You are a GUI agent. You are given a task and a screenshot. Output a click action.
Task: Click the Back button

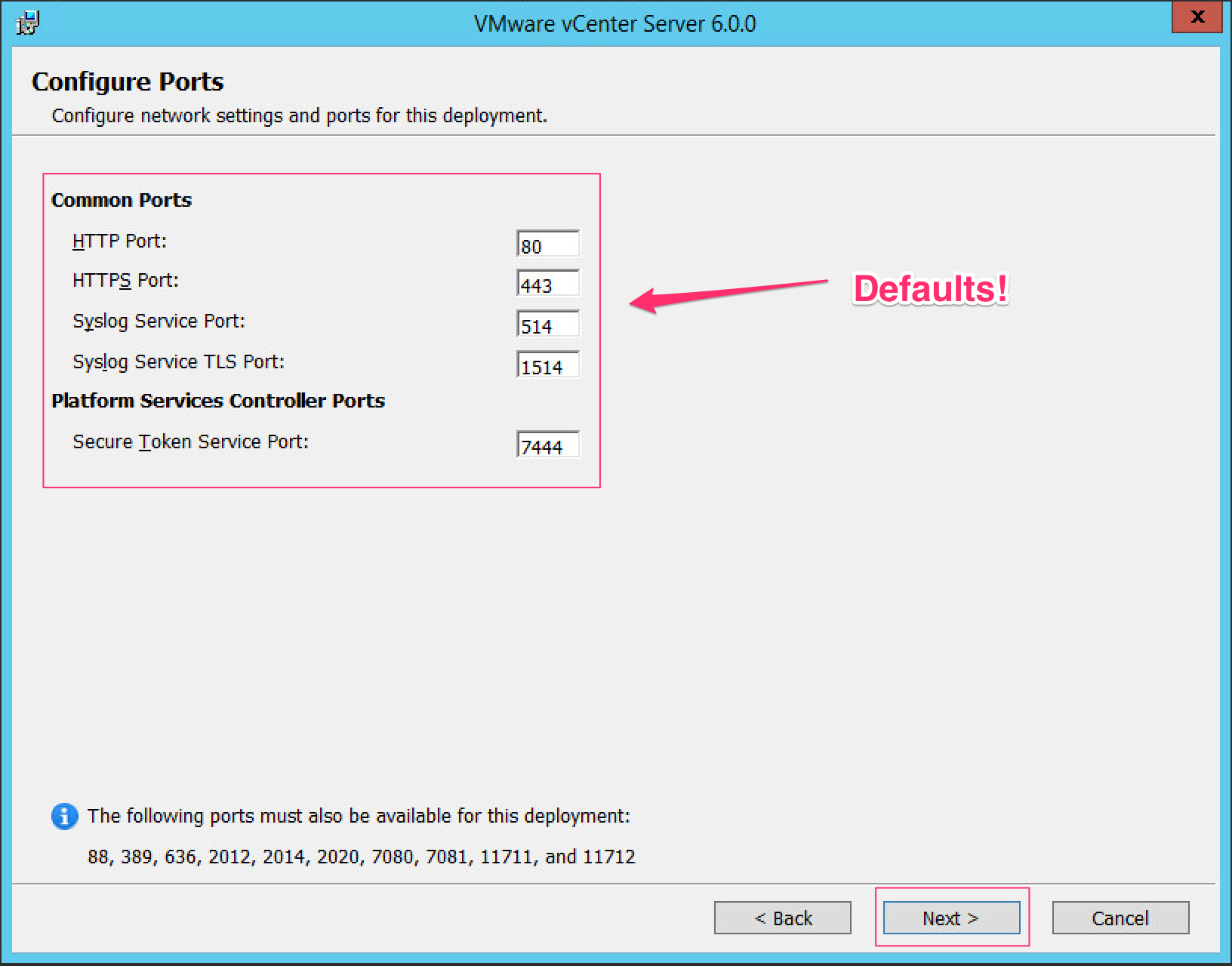pyautogui.click(x=782, y=918)
